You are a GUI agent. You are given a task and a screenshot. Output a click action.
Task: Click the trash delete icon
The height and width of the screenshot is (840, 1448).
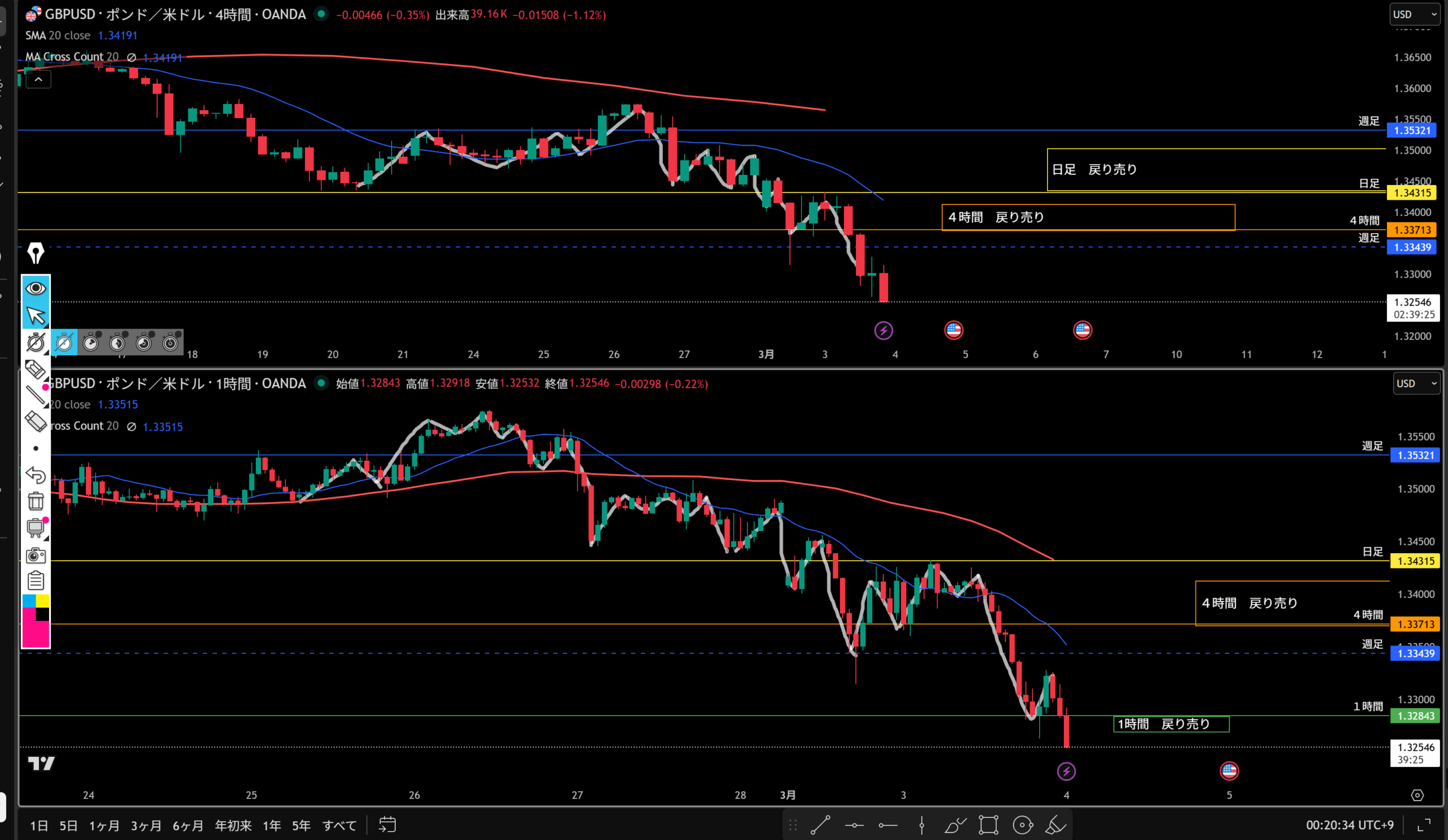pyautogui.click(x=36, y=501)
